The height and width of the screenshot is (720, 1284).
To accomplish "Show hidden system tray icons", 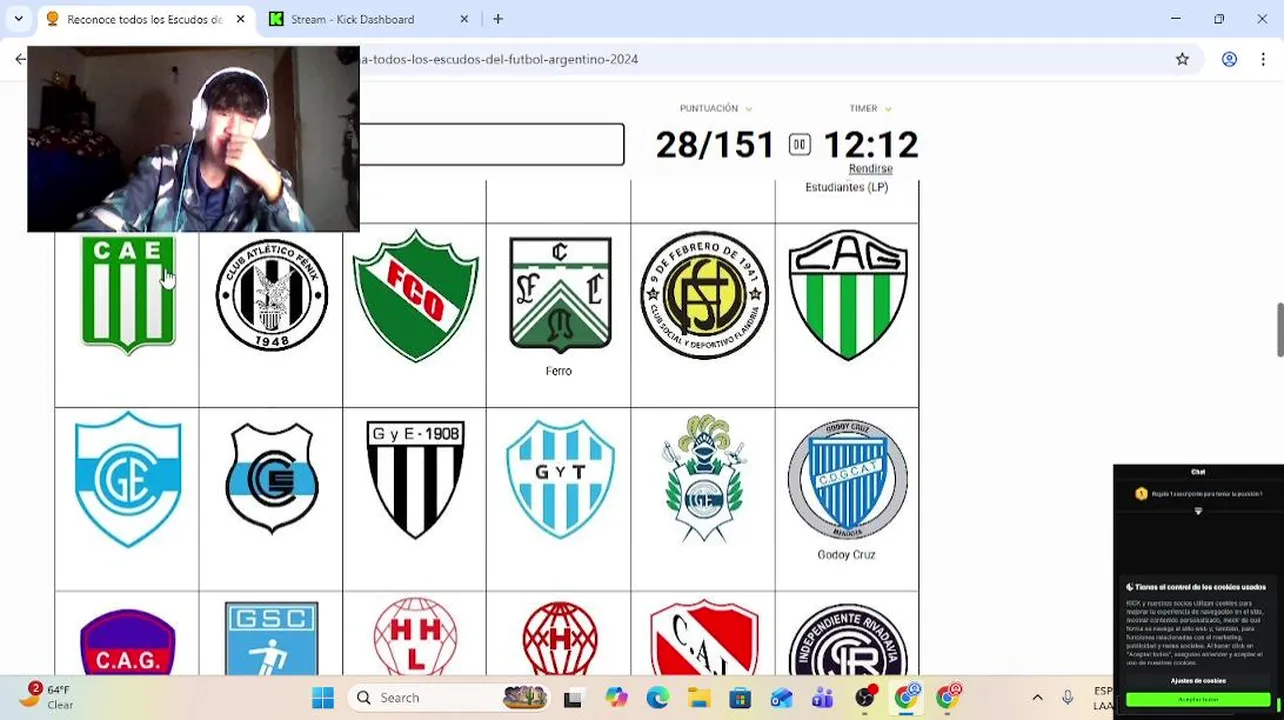I will point(1037,698).
